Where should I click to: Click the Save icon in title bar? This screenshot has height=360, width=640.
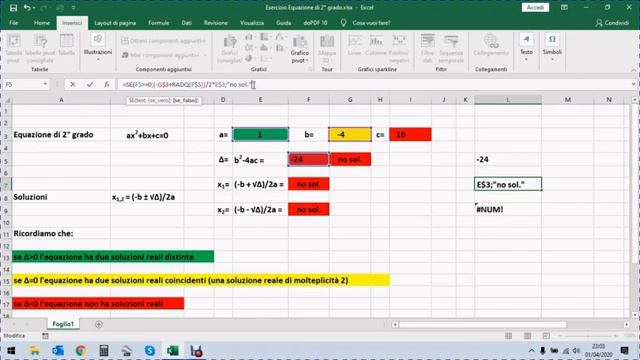tap(13, 8)
